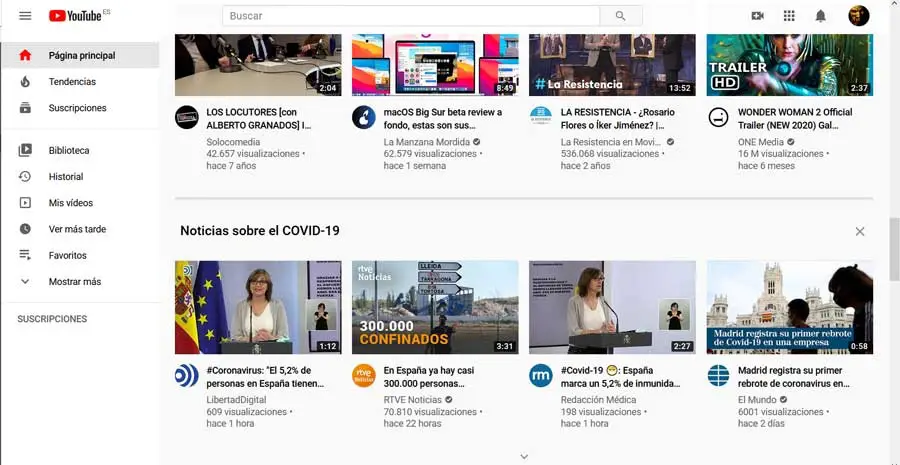Open Mis vídeos in sidebar
Screen dimensions: 900x465
(80, 203)
